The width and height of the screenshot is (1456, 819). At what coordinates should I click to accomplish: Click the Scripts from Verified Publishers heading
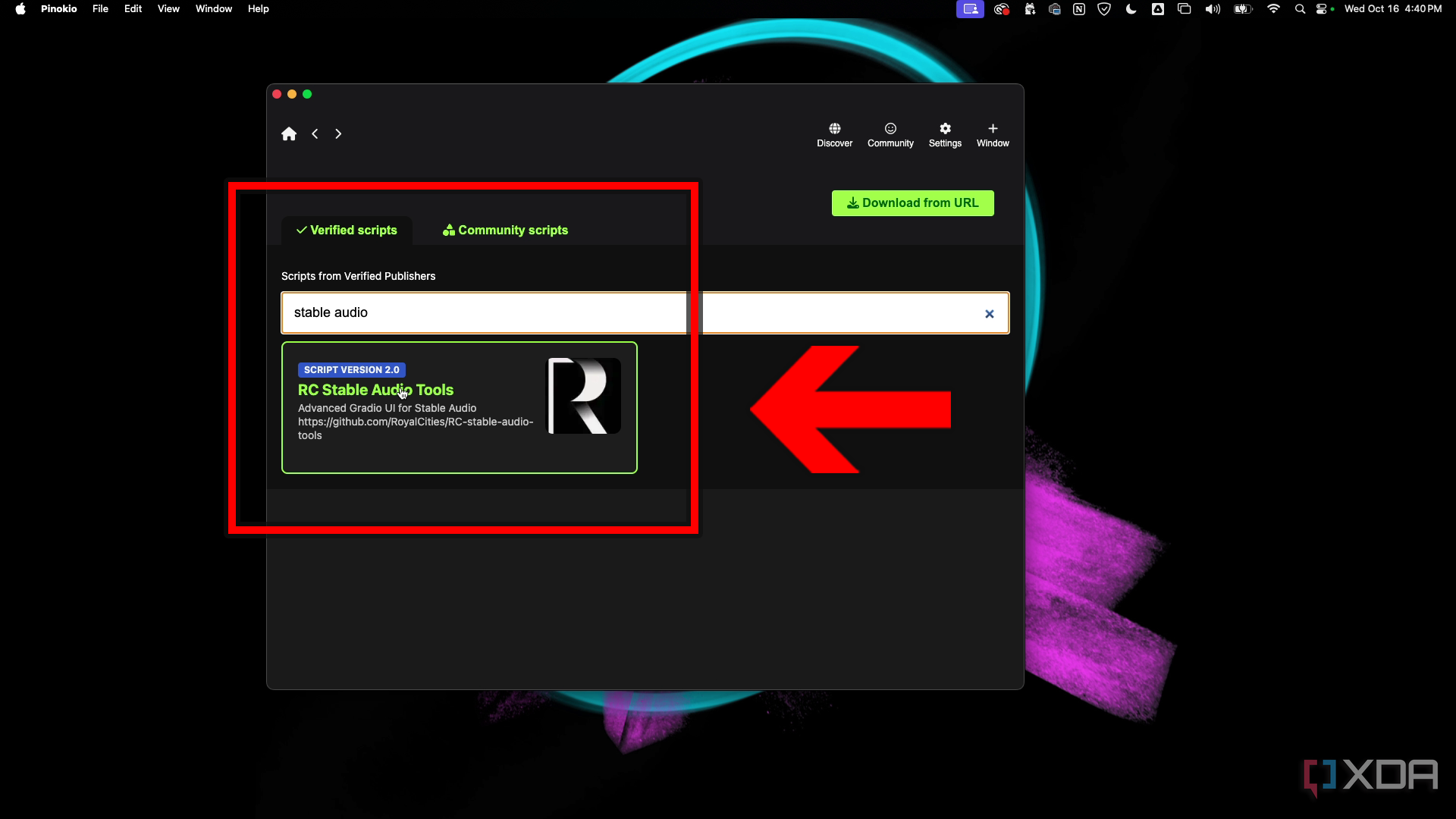[x=358, y=276]
